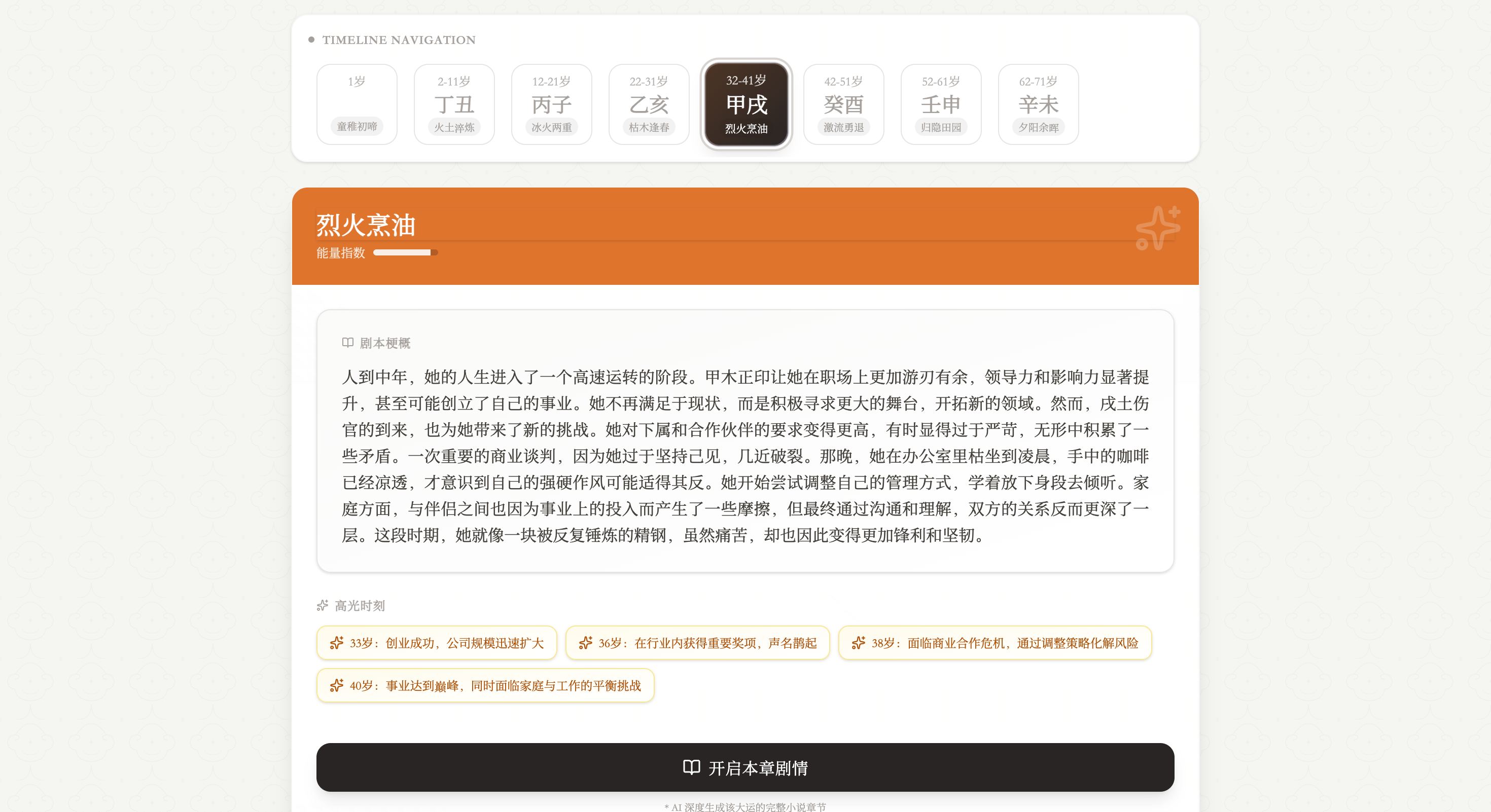Open the 40岁 事业达到巅峰 highlight chip
The image size is (1491, 812).
click(x=485, y=686)
